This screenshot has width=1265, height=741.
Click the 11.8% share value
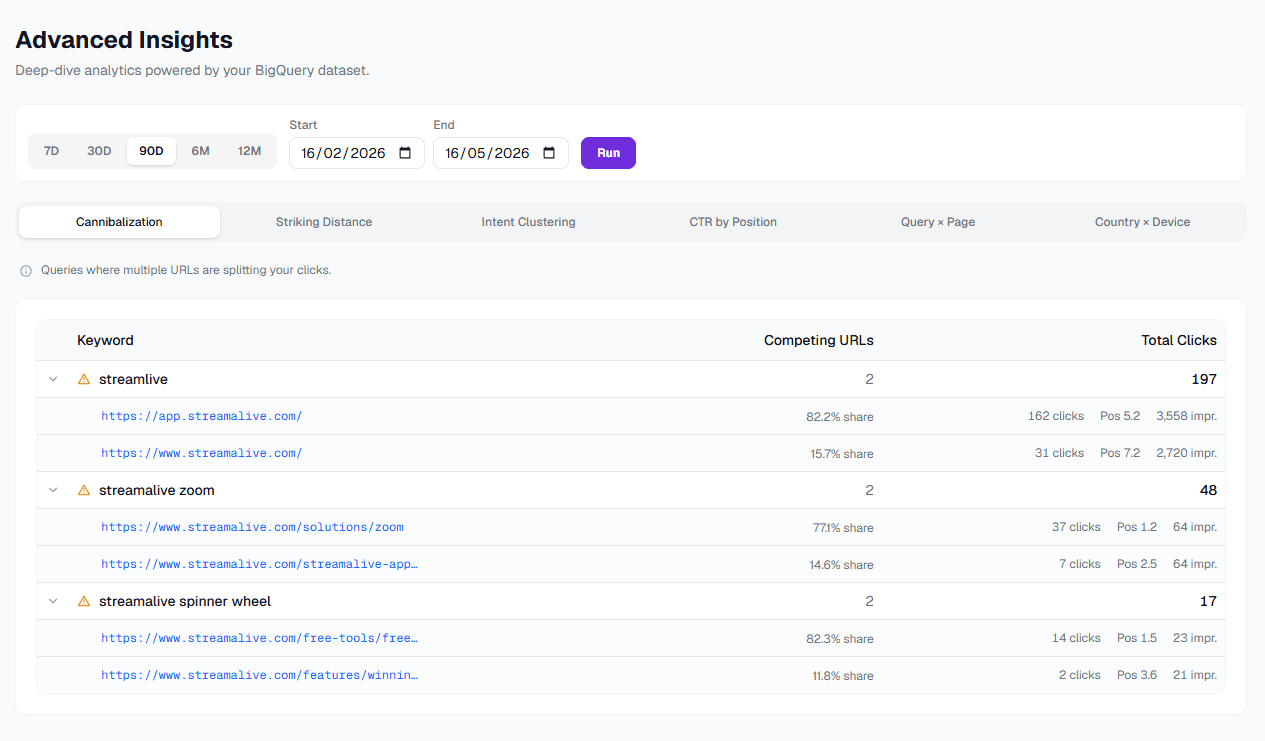(843, 676)
